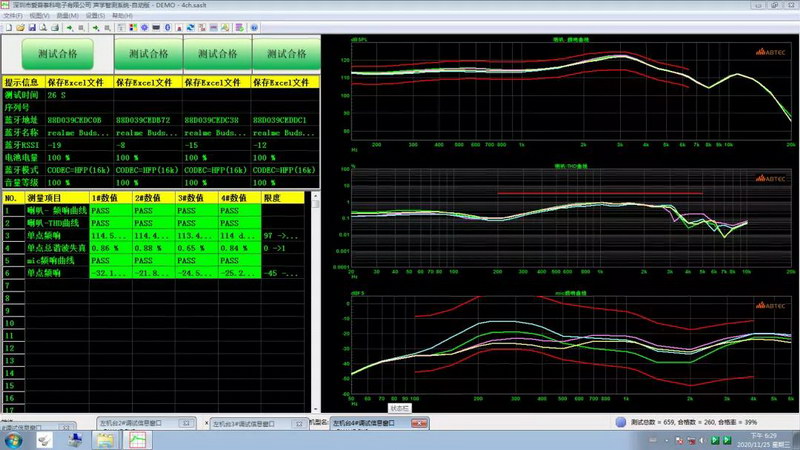This screenshot has width=800, height=450.
Task: Open the 测量(M) menu
Action: click(67, 16)
